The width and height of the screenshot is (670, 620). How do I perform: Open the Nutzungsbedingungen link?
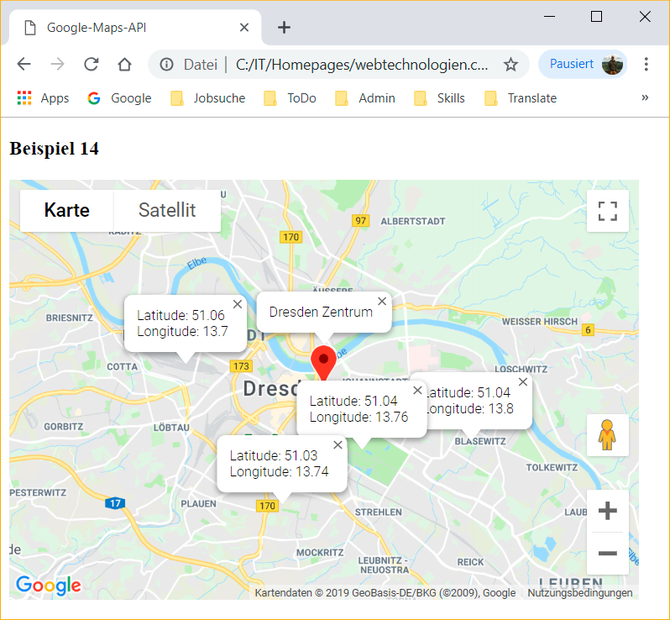[580, 593]
